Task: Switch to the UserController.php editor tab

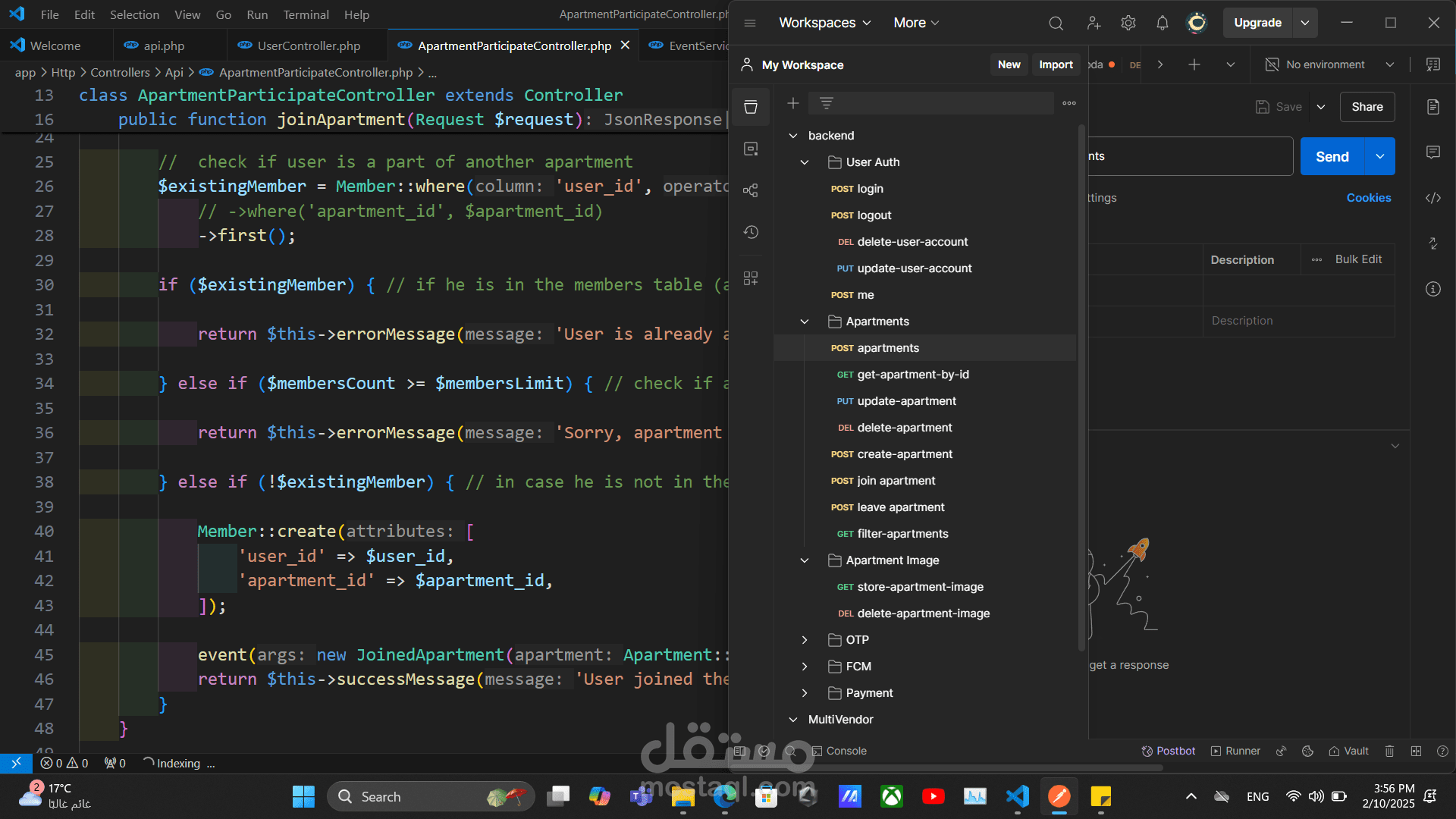Action: (x=309, y=45)
